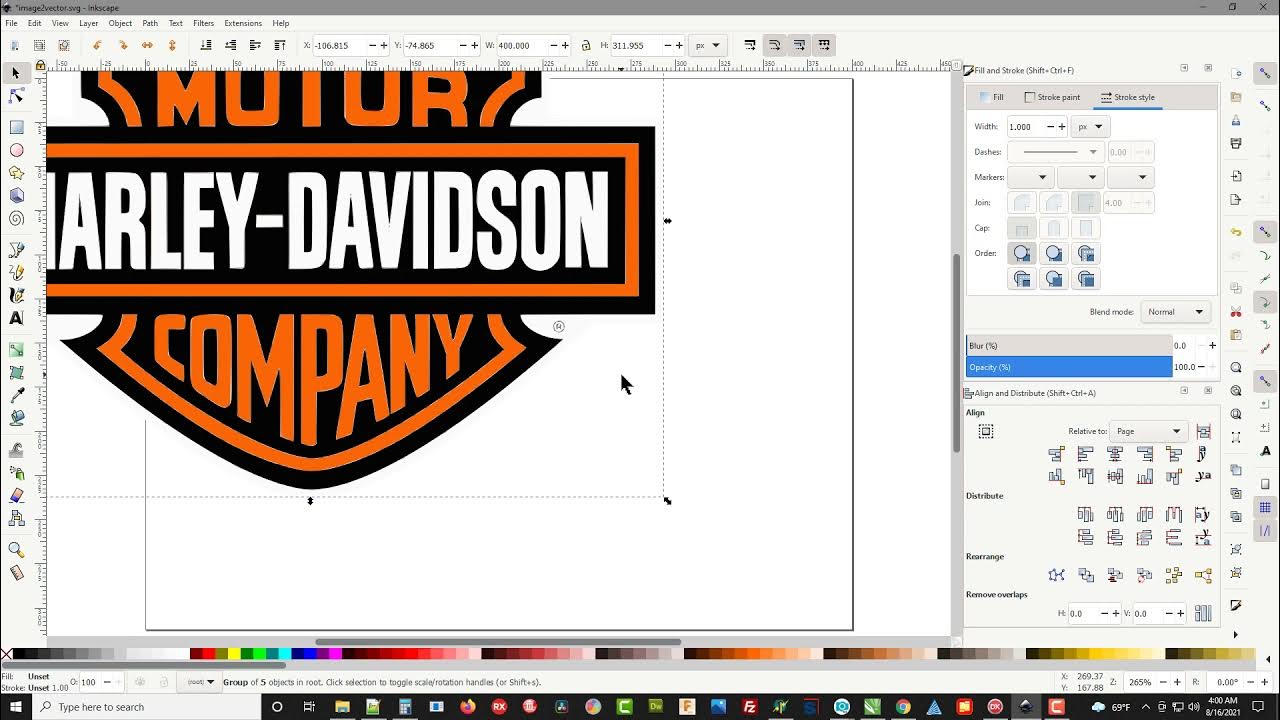Screen dimensions: 1280x720
Task: Open the Dashes pattern dropdown
Action: tap(1055, 152)
